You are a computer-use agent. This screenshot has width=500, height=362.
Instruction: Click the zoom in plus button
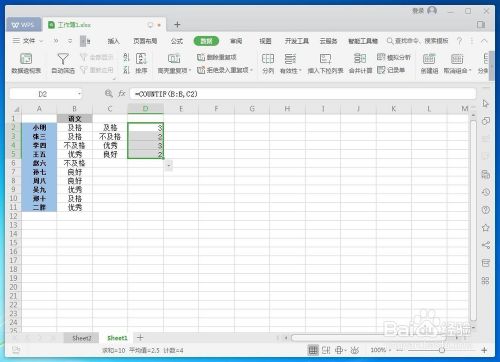tap(484, 350)
